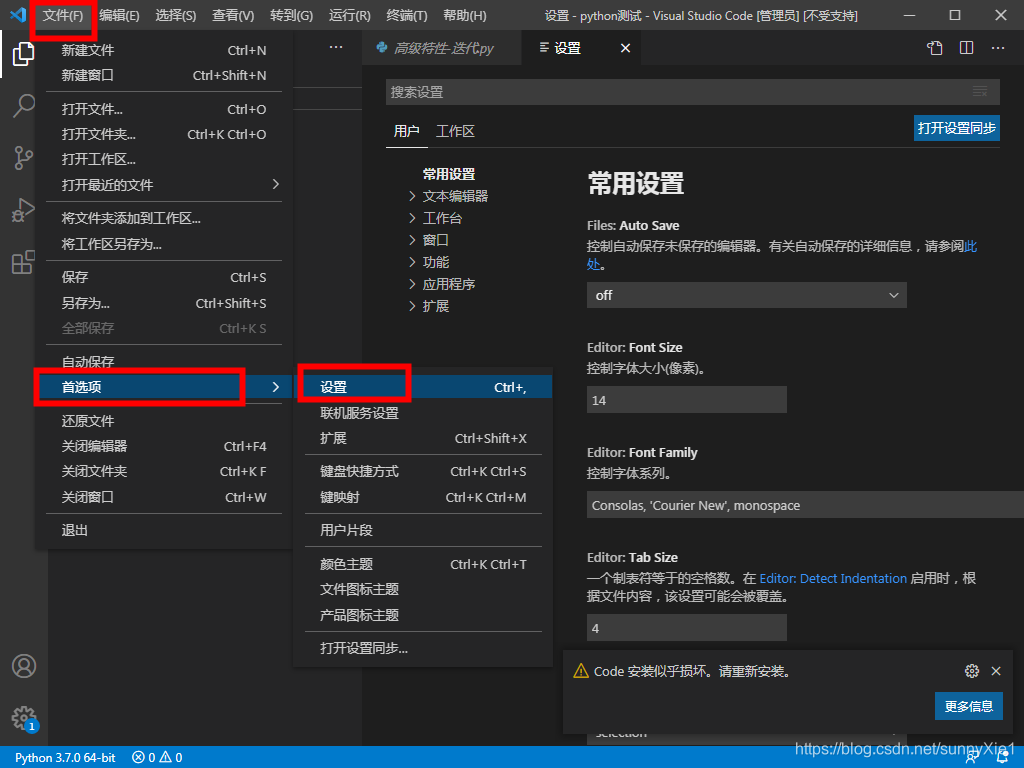Image resolution: width=1024 pixels, height=768 pixels.
Task: Follow the Editor: Detect Indentation link
Action: [x=833, y=578]
